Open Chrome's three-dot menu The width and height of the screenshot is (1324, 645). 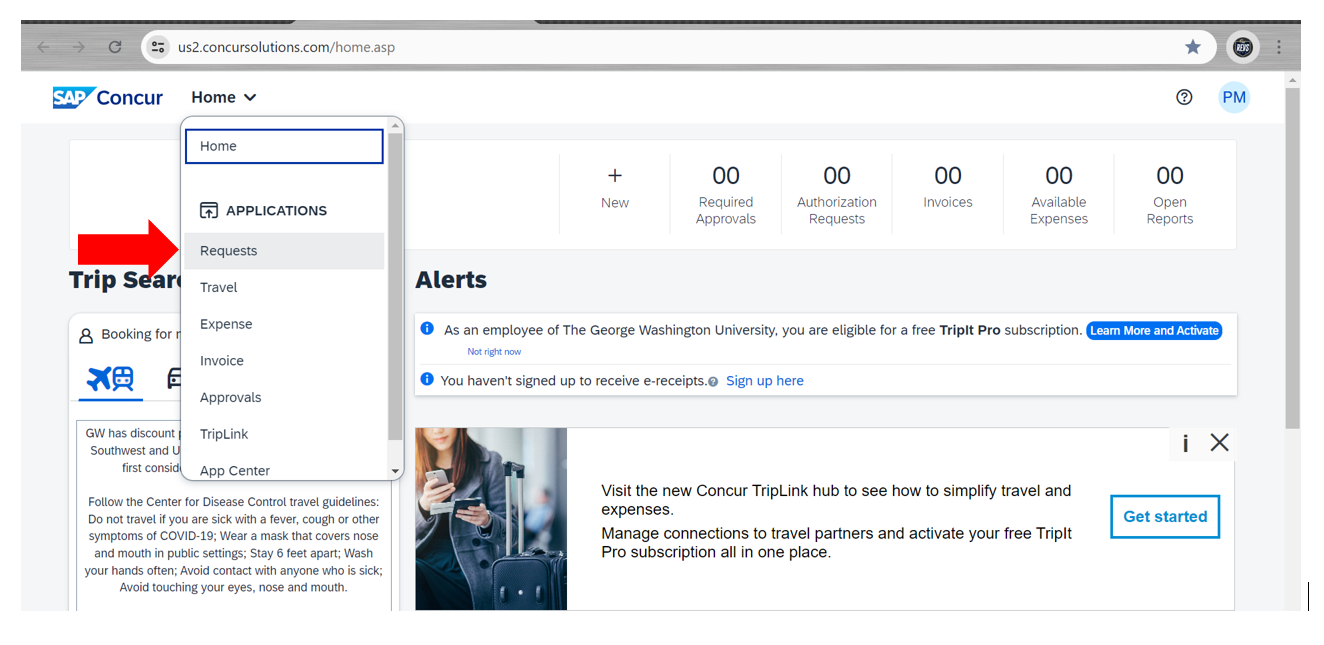[x=1279, y=47]
